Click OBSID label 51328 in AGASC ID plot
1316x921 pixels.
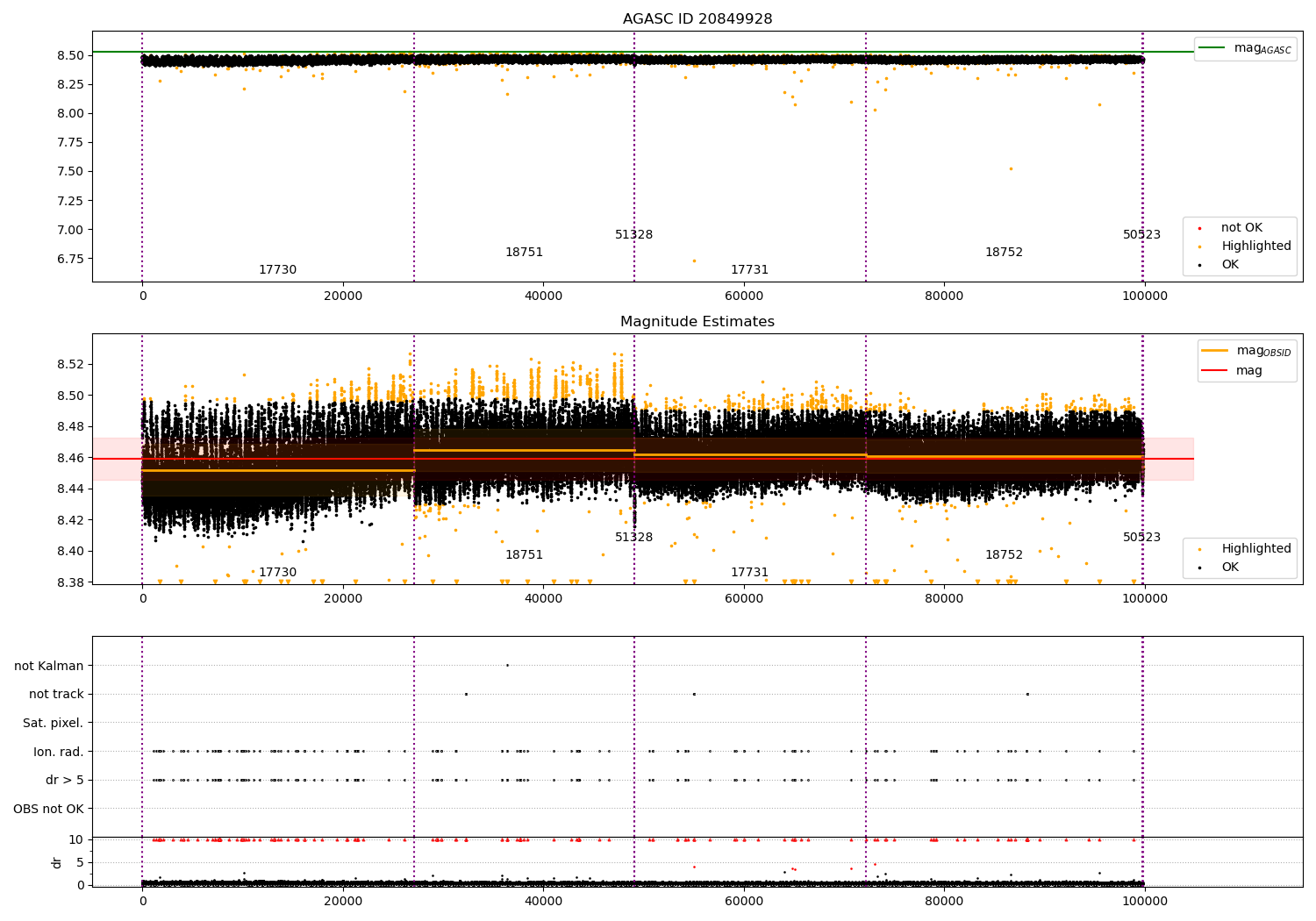(633, 235)
